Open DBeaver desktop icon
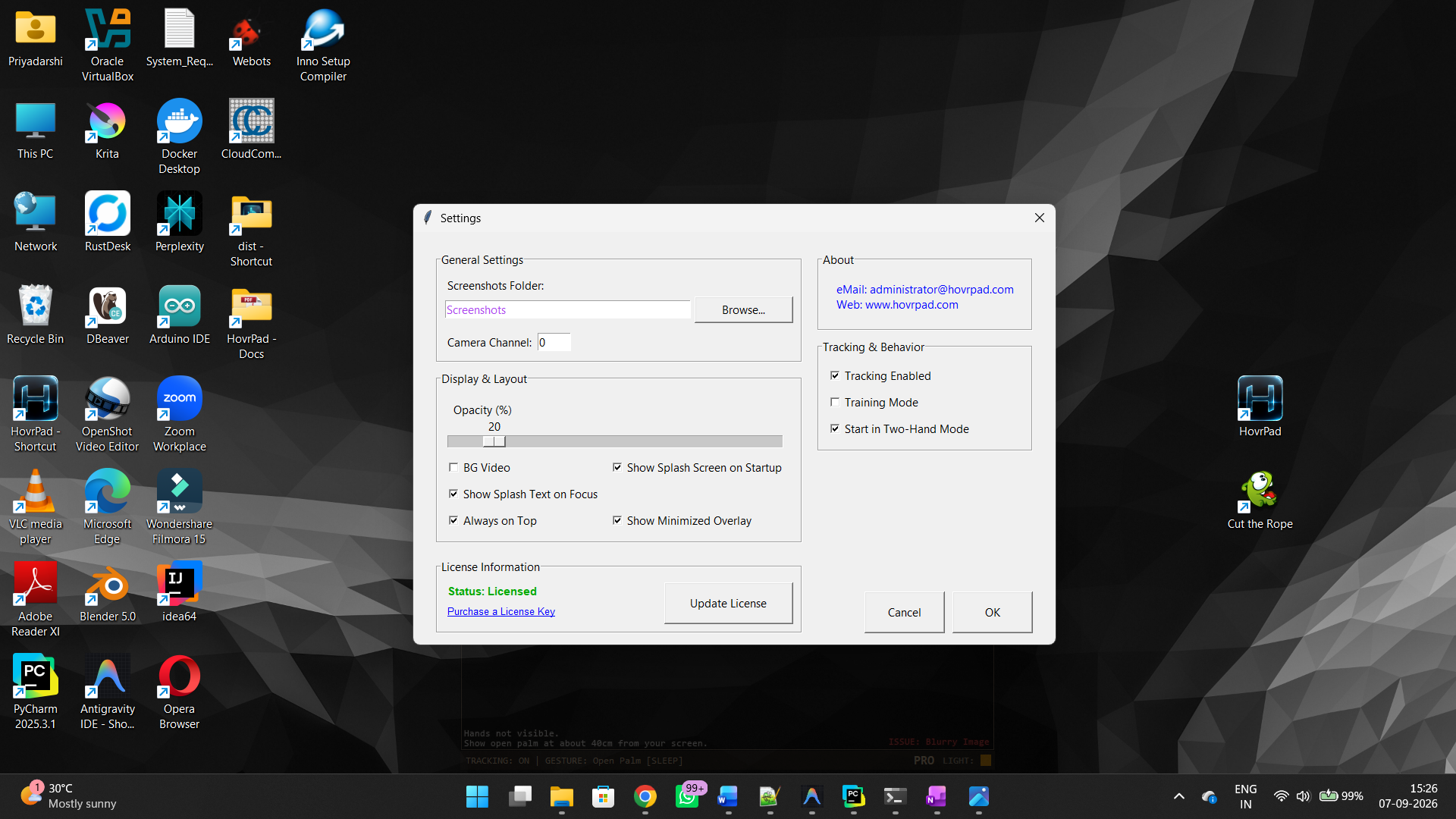 [x=107, y=314]
